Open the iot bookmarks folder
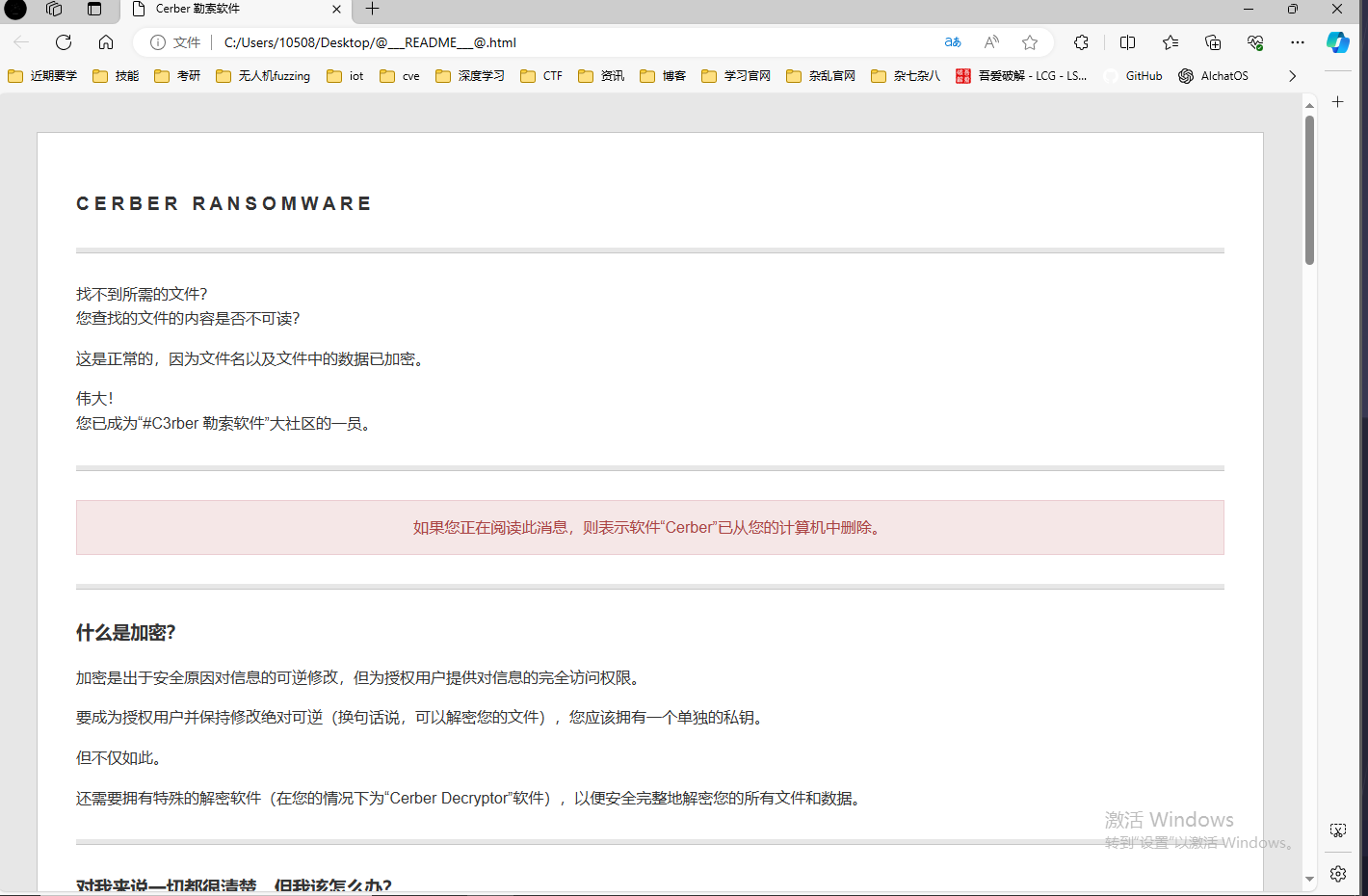The height and width of the screenshot is (896, 1368). point(345,76)
